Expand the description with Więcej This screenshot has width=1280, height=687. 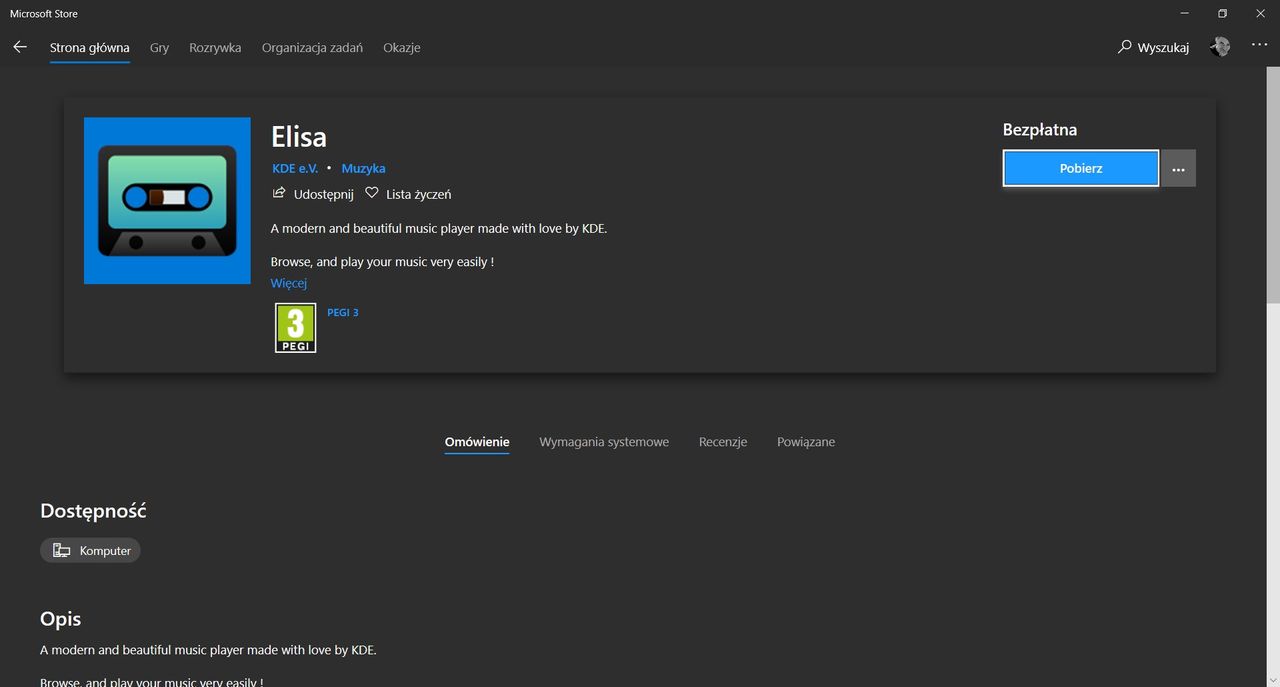289,283
